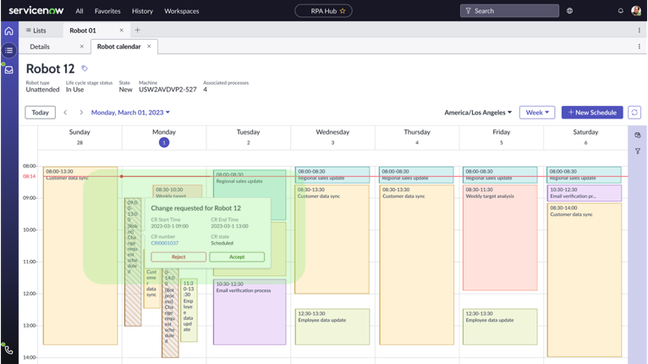Screen dimensions: 648x364
Task: Open the CR0001037 change request link
Action: (164, 243)
